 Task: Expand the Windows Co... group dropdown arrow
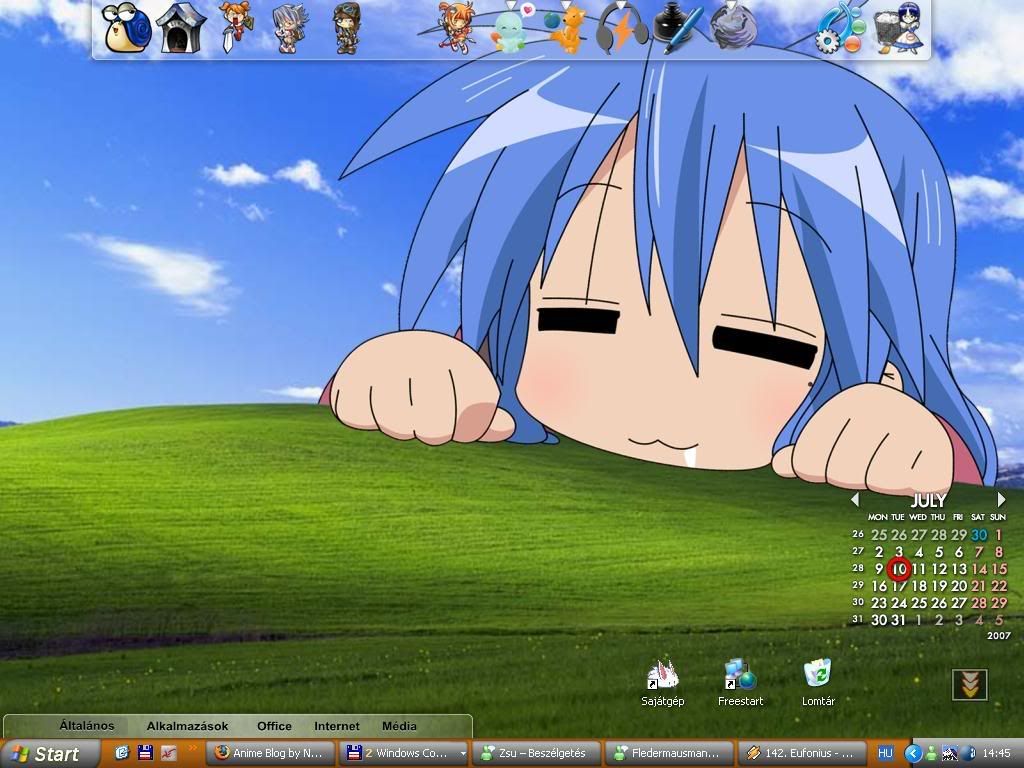(x=463, y=754)
